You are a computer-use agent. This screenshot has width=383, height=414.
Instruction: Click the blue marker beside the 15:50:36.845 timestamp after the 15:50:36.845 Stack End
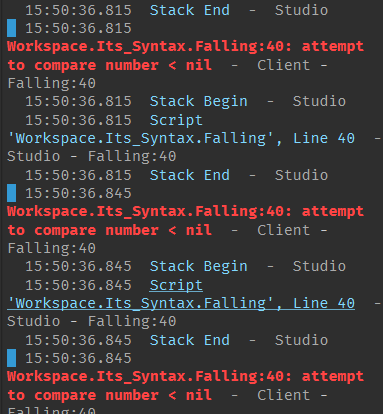(x=12, y=358)
